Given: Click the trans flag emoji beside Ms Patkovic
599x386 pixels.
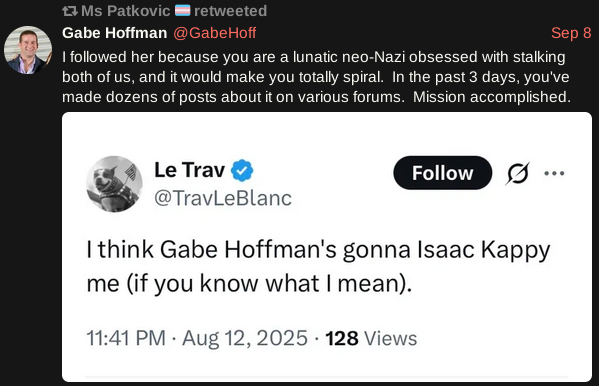Looking at the screenshot, I should point(183,10).
